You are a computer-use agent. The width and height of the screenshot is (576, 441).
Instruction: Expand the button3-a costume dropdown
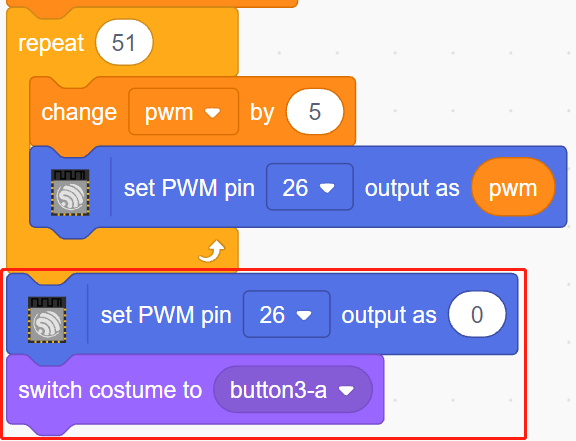tap(293, 390)
